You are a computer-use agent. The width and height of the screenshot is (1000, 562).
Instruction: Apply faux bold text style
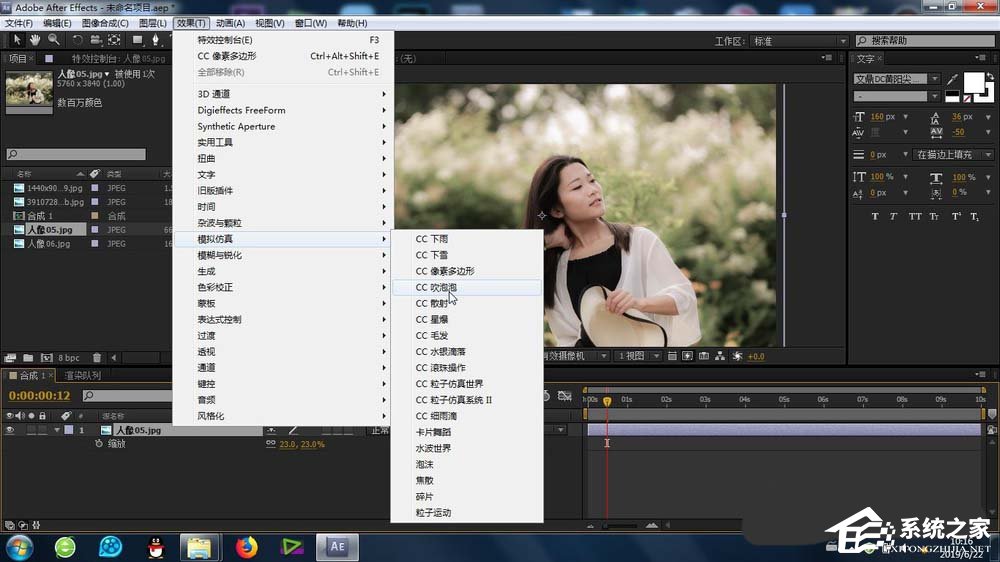875,216
